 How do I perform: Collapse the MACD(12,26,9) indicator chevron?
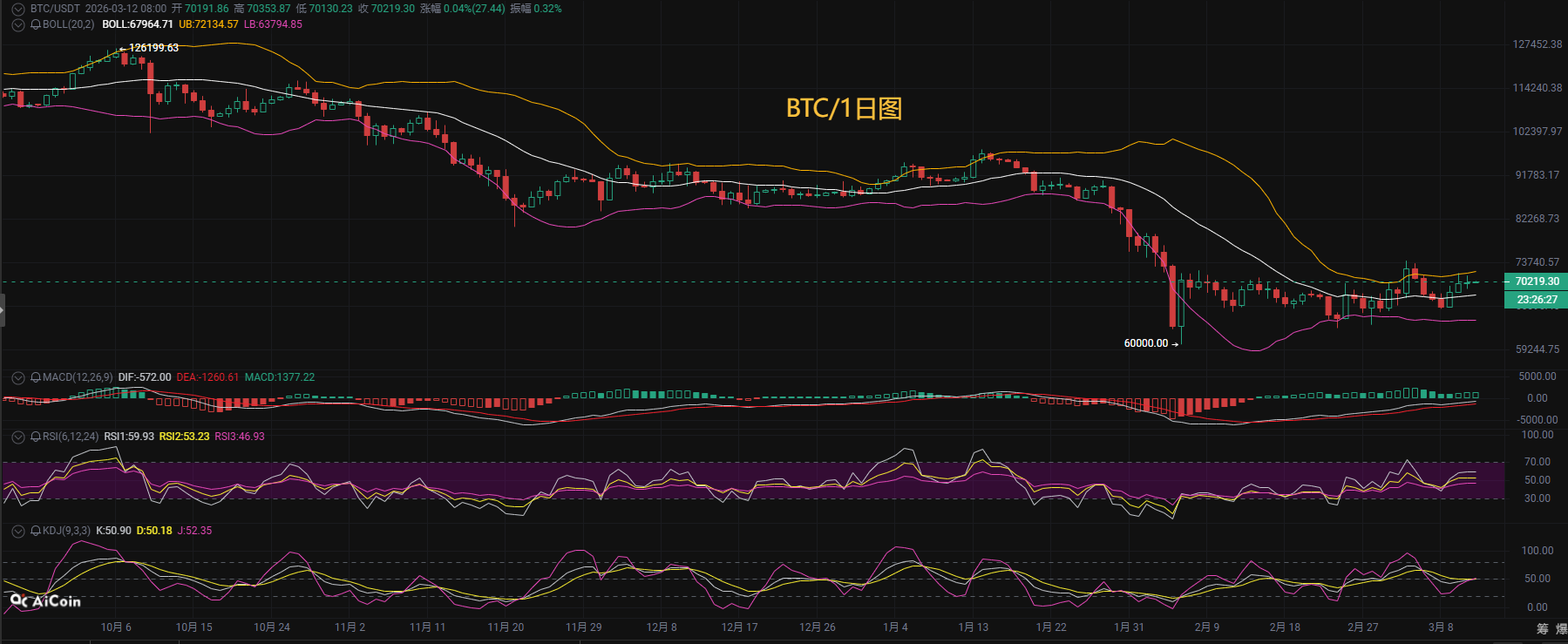17,377
